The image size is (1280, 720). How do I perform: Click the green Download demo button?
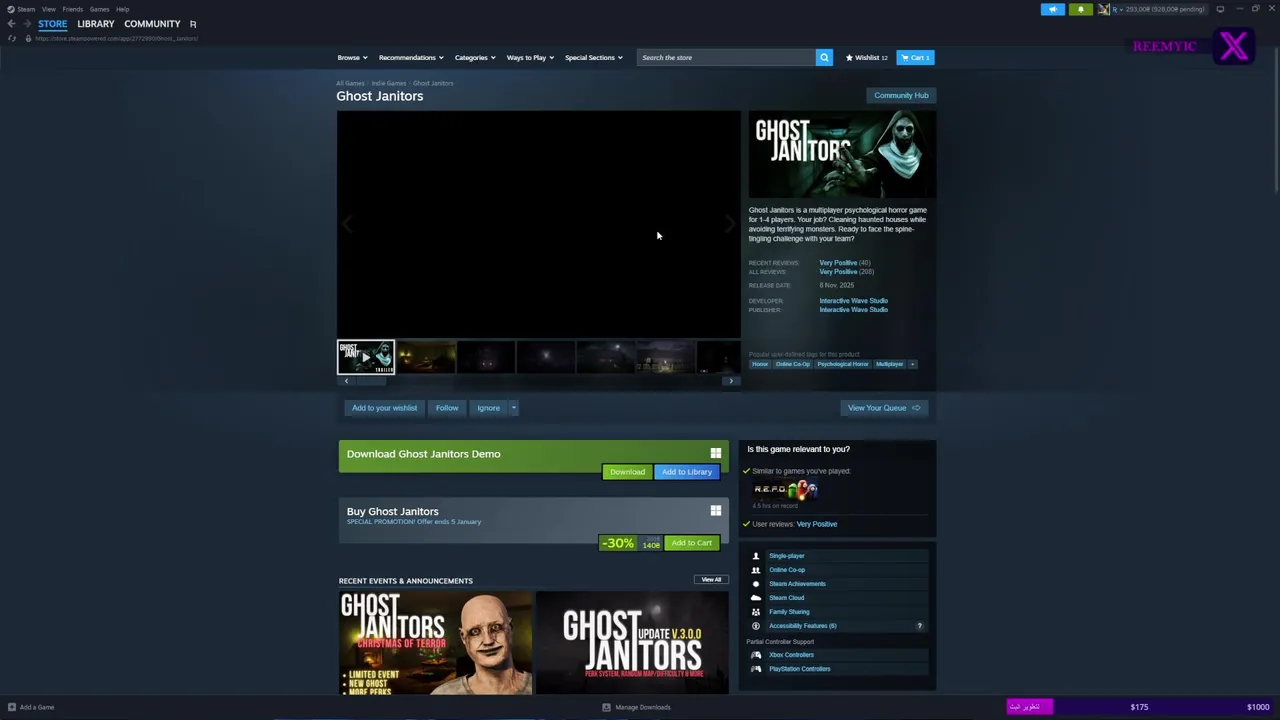627,472
